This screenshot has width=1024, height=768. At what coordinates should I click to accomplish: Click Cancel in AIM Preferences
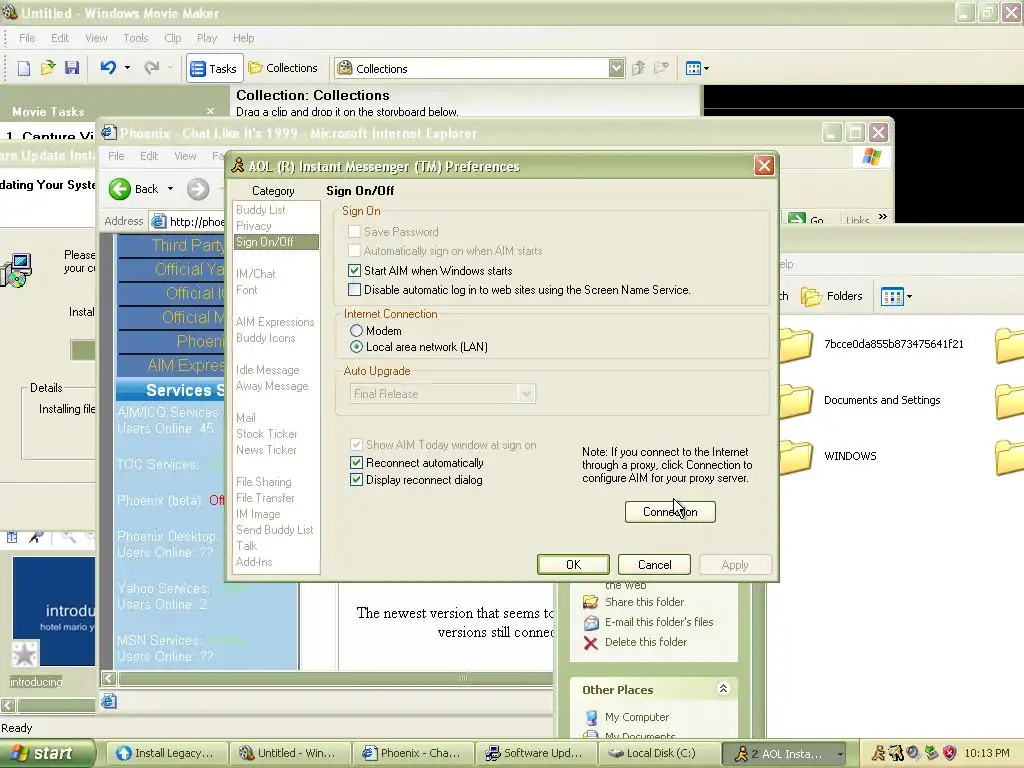[x=654, y=565]
